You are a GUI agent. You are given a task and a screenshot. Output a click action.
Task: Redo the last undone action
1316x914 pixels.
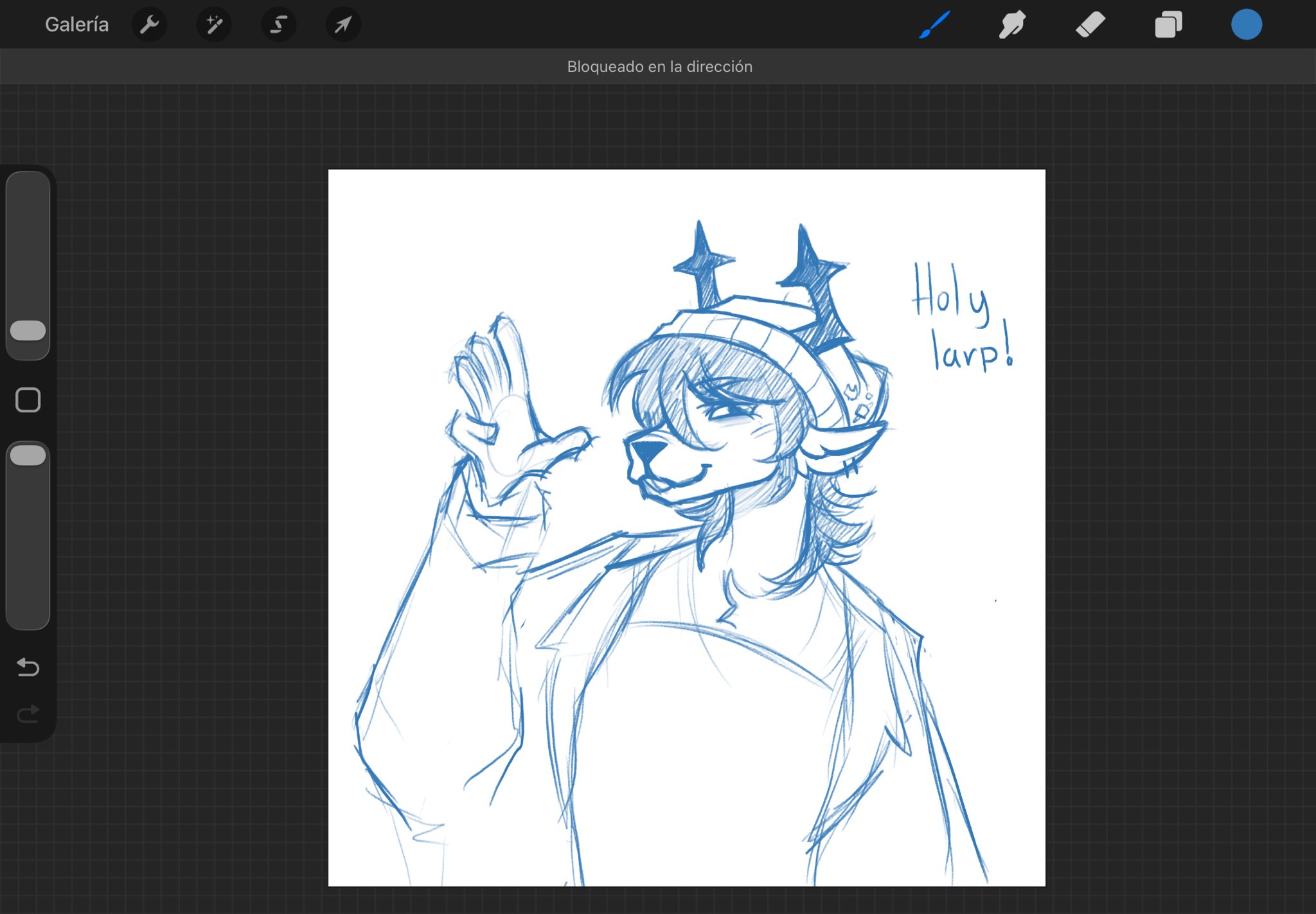tap(28, 714)
